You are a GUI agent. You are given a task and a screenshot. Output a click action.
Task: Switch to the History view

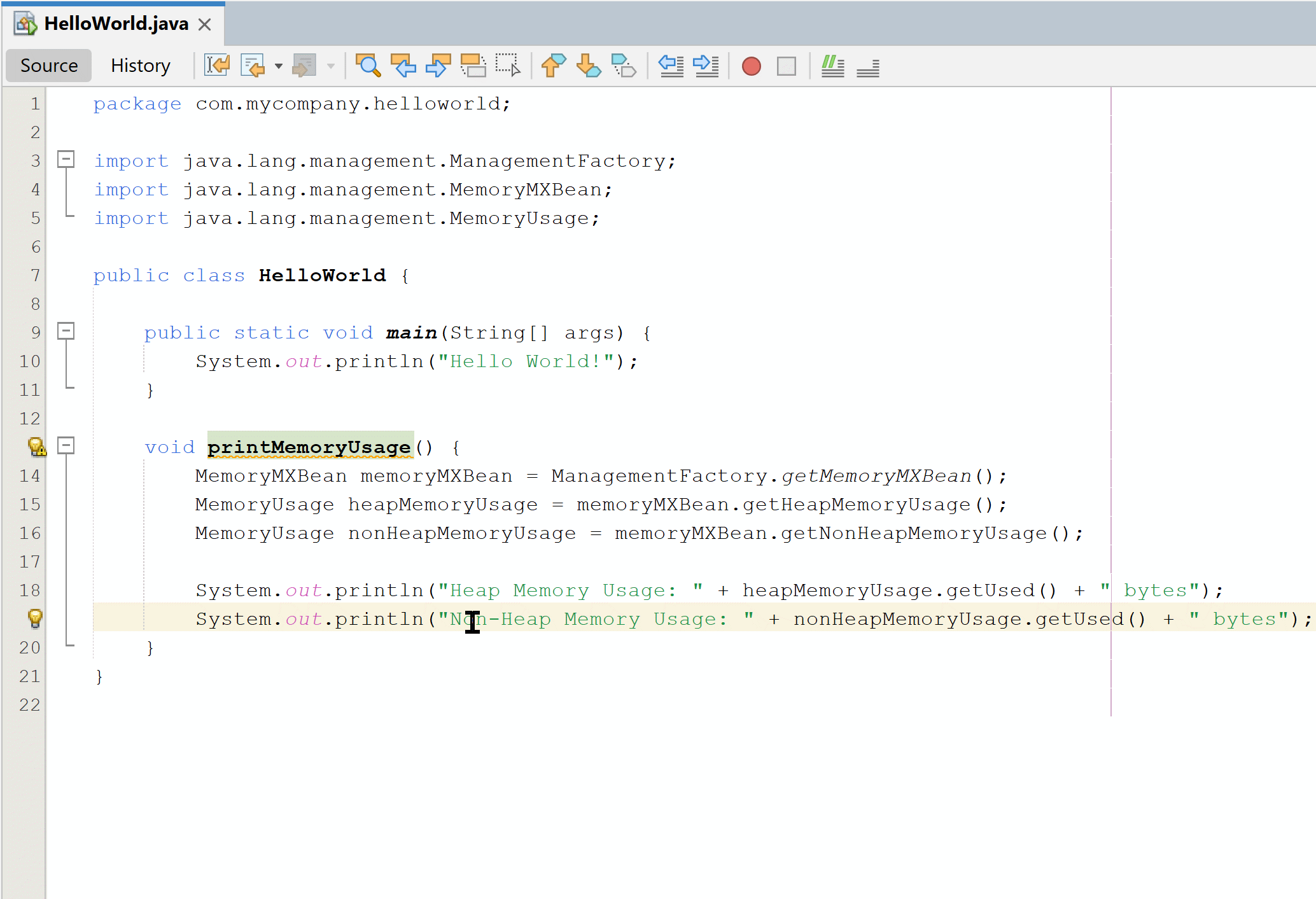coord(141,66)
